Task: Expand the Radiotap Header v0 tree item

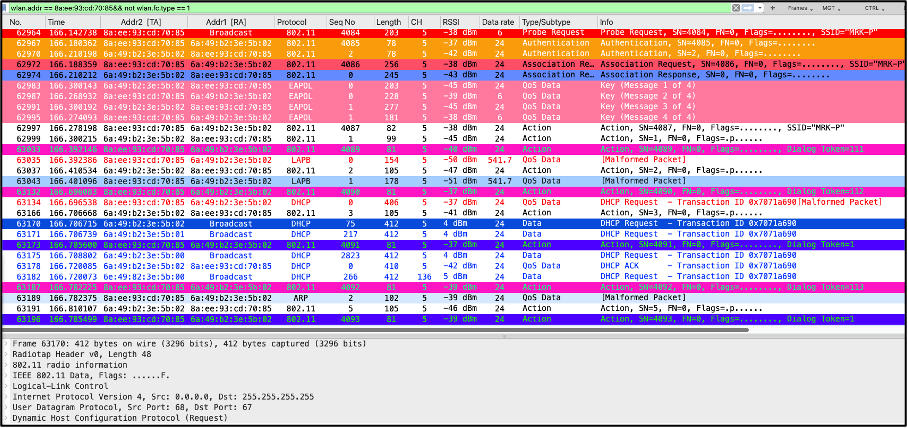Action: 4,351
